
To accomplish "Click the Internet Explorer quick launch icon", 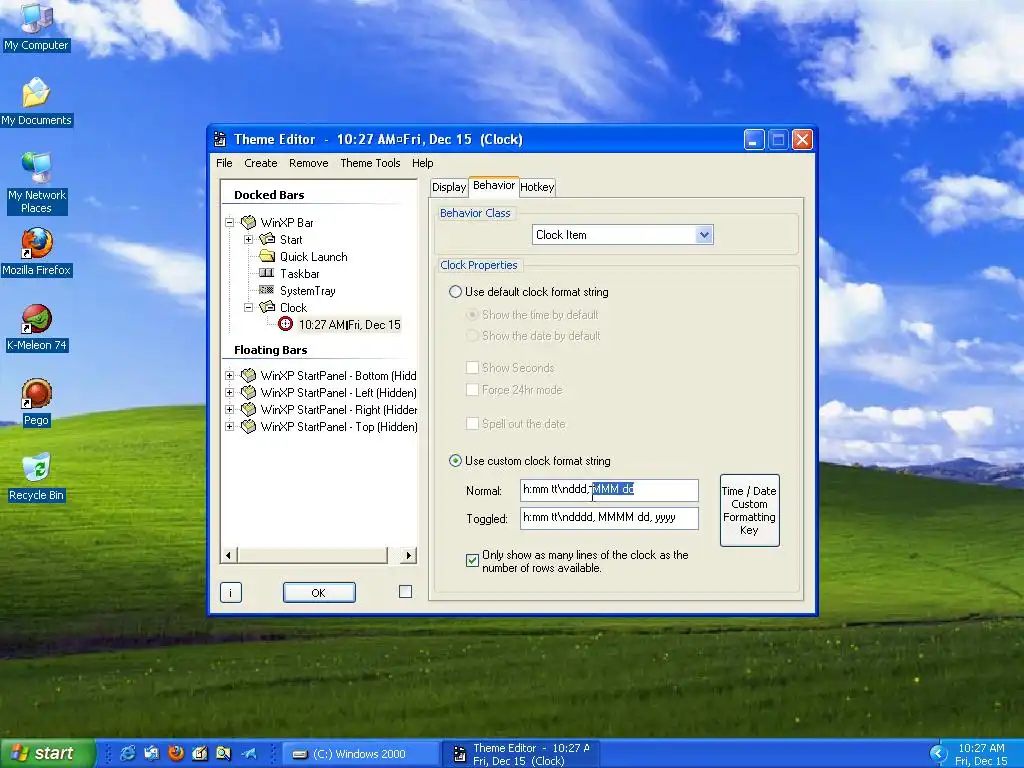I will pyautogui.click(x=127, y=754).
